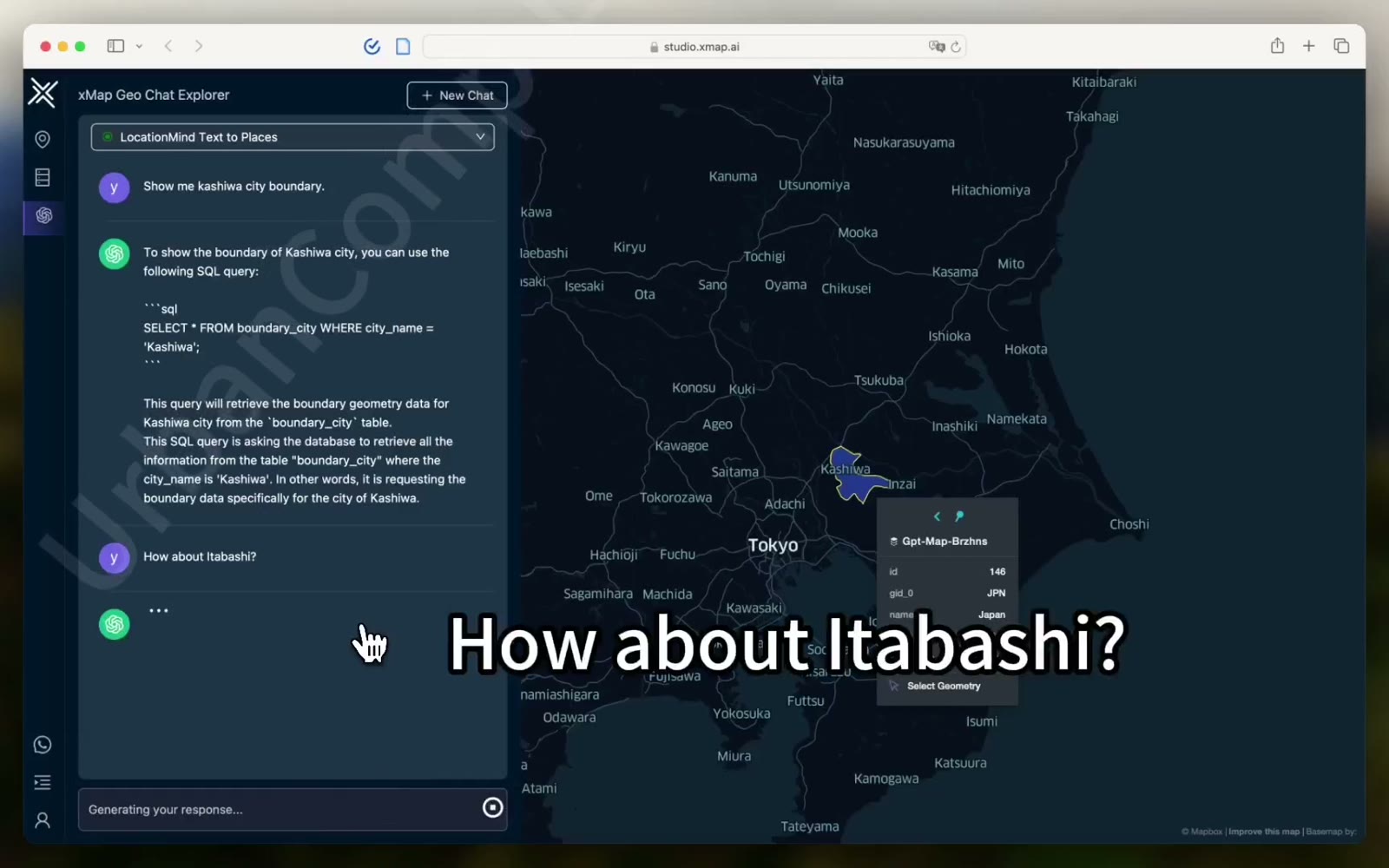Select the Geo Chat sidebar icon
The width and height of the screenshot is (1389, 868).
click(43, 215)
